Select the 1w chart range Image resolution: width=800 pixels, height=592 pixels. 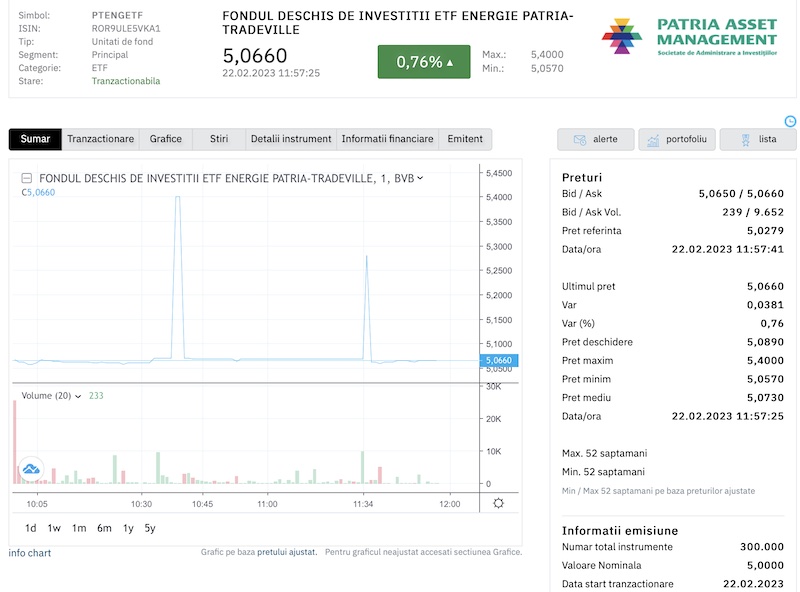(54, 528)
